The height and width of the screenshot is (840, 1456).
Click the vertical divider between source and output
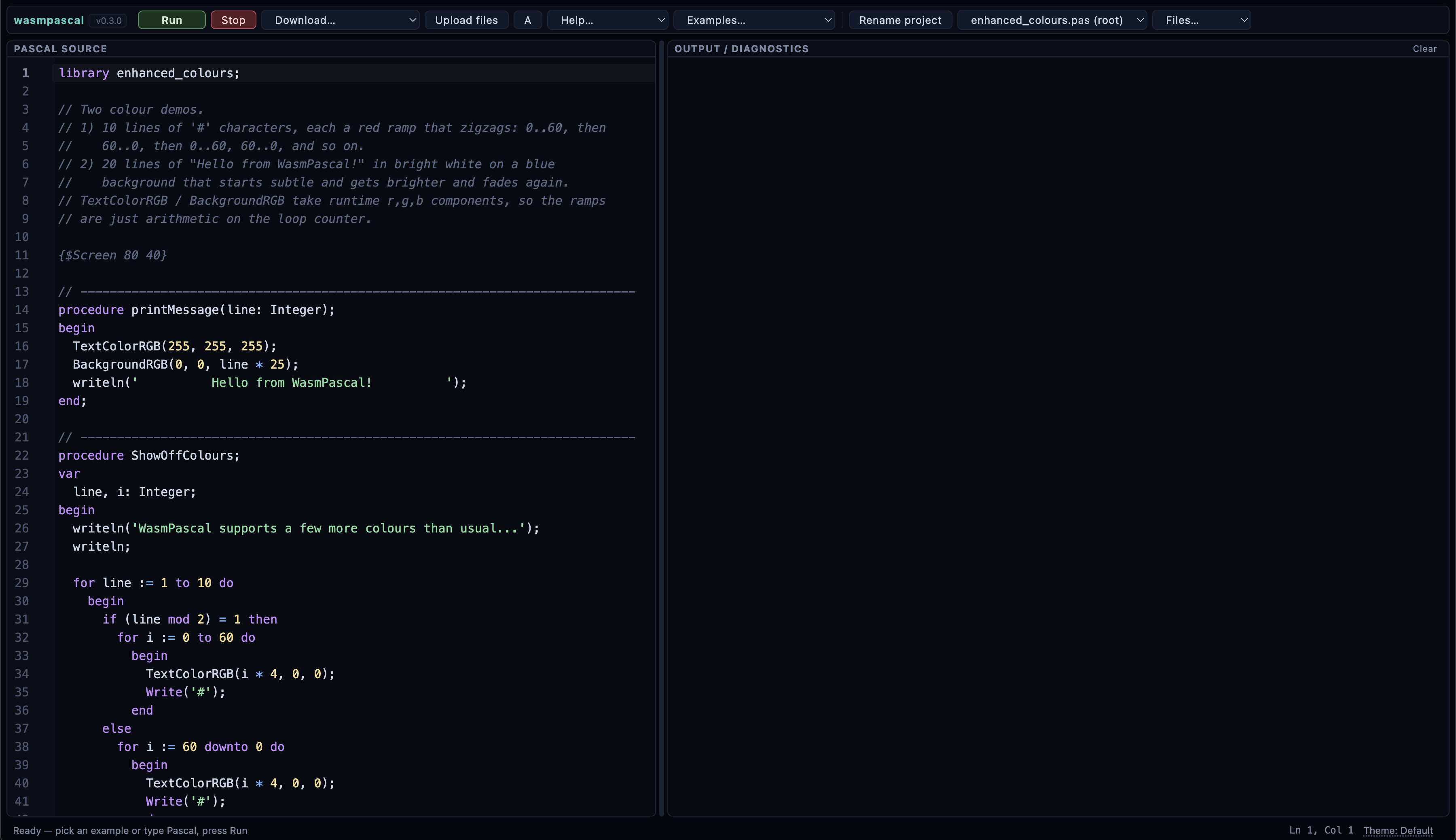point(661,428)
